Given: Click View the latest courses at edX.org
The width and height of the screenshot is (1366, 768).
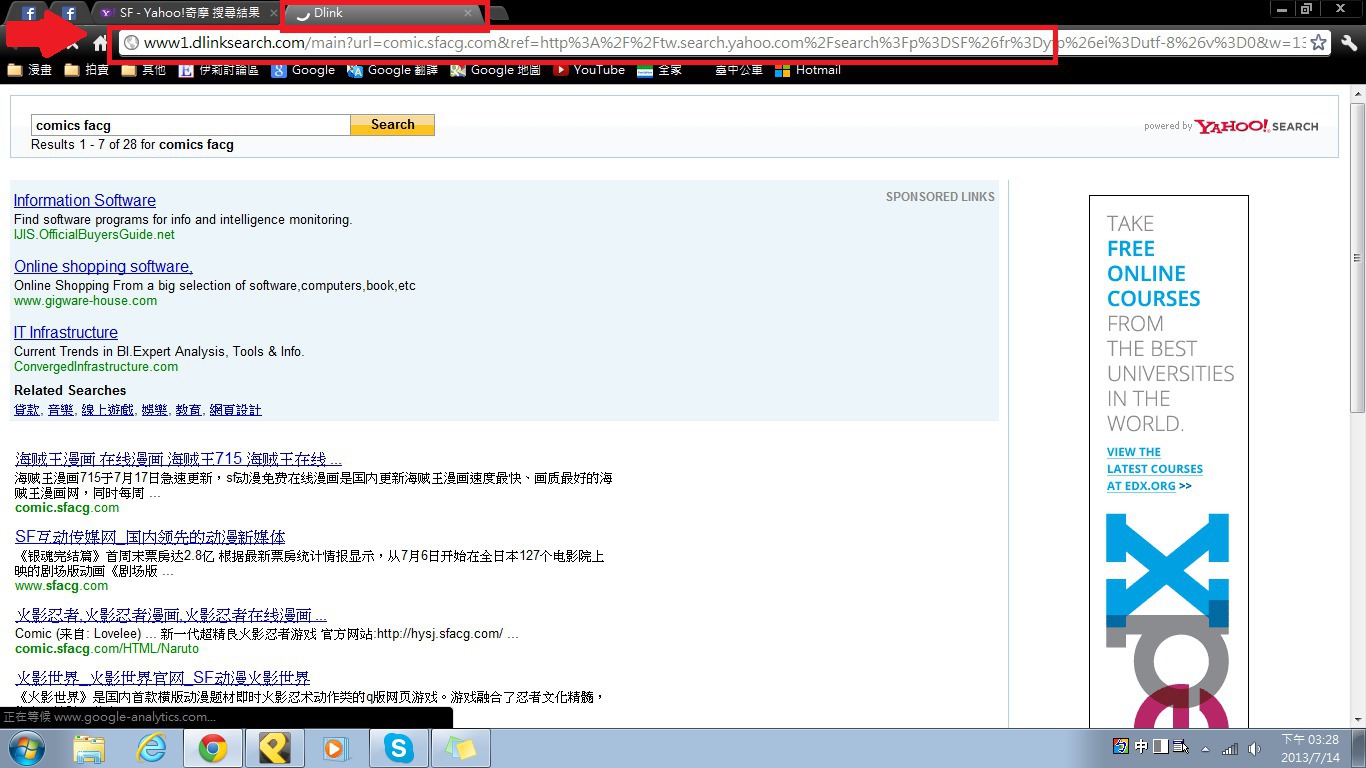Looking at the screenshot, I should pyautogui.click(x=1155, y=469).
